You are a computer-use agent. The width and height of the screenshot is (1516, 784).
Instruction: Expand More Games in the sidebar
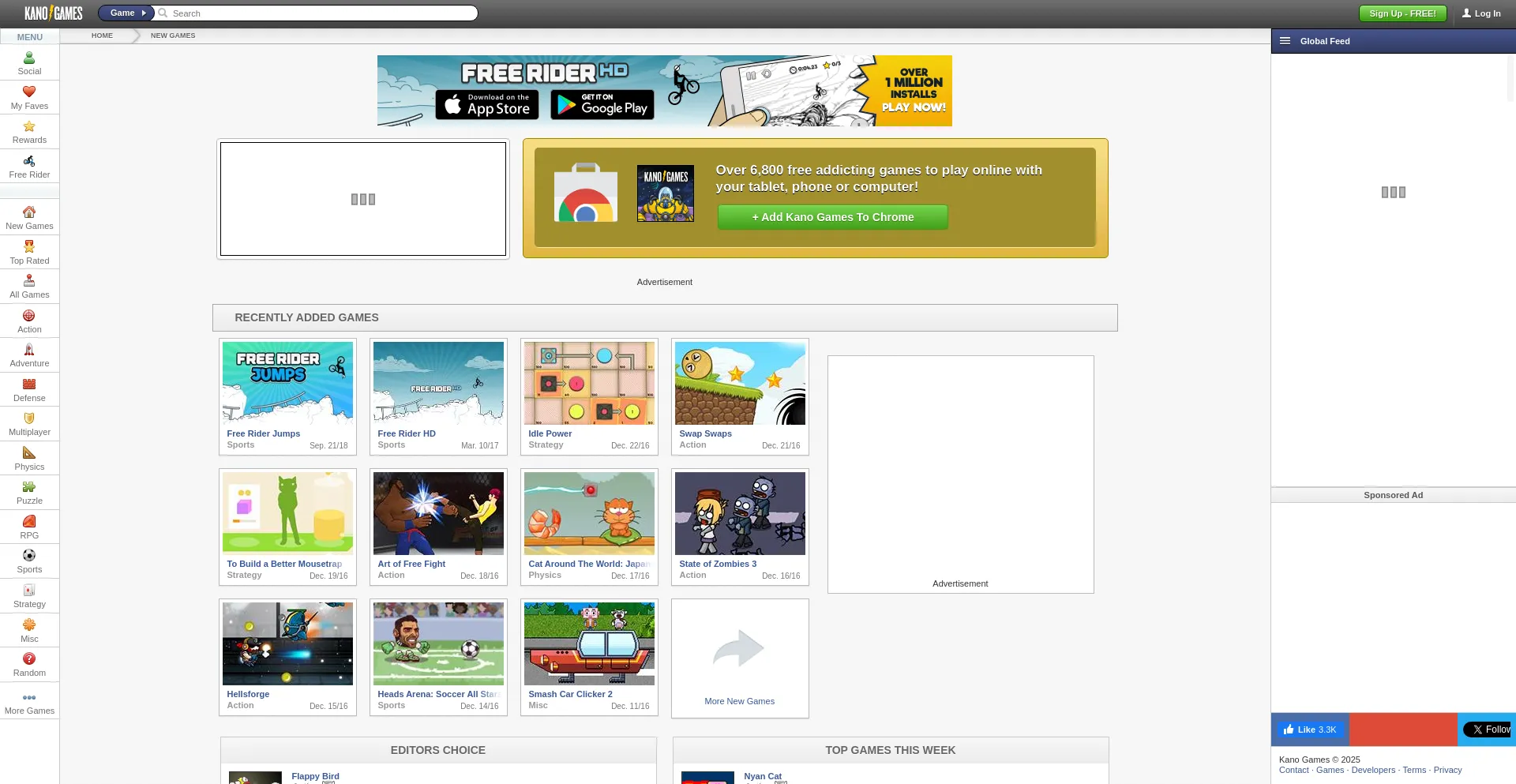point(29,699)
